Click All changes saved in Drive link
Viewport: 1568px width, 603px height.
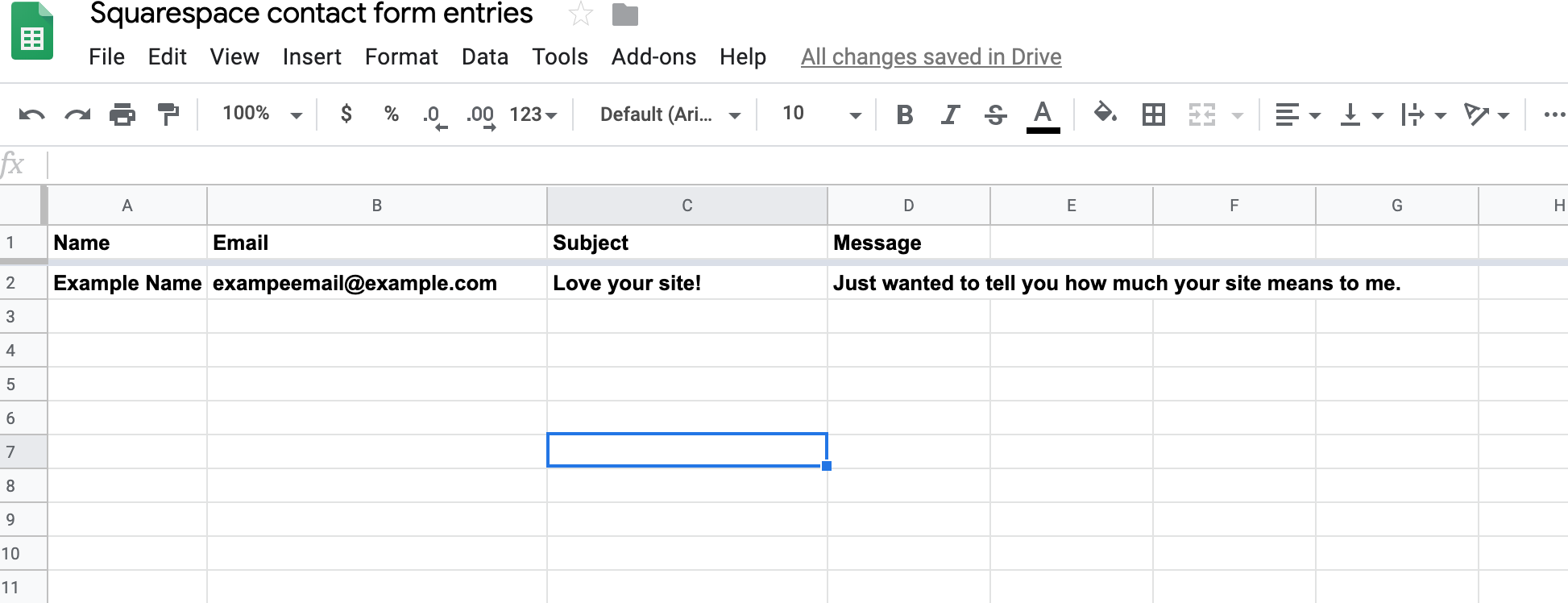coord(931,57)
